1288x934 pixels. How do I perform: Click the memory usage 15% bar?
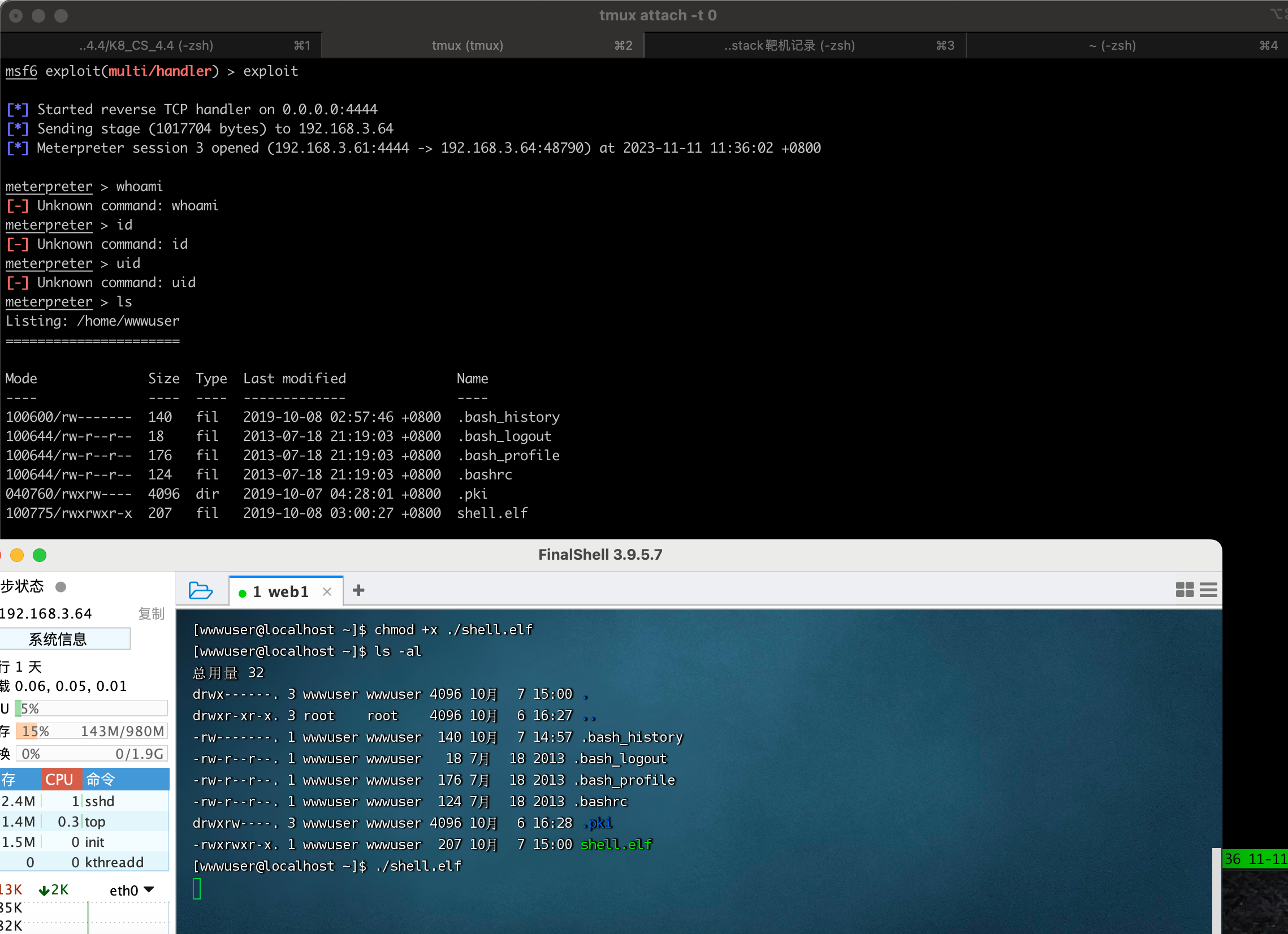[x=92, y=730]
